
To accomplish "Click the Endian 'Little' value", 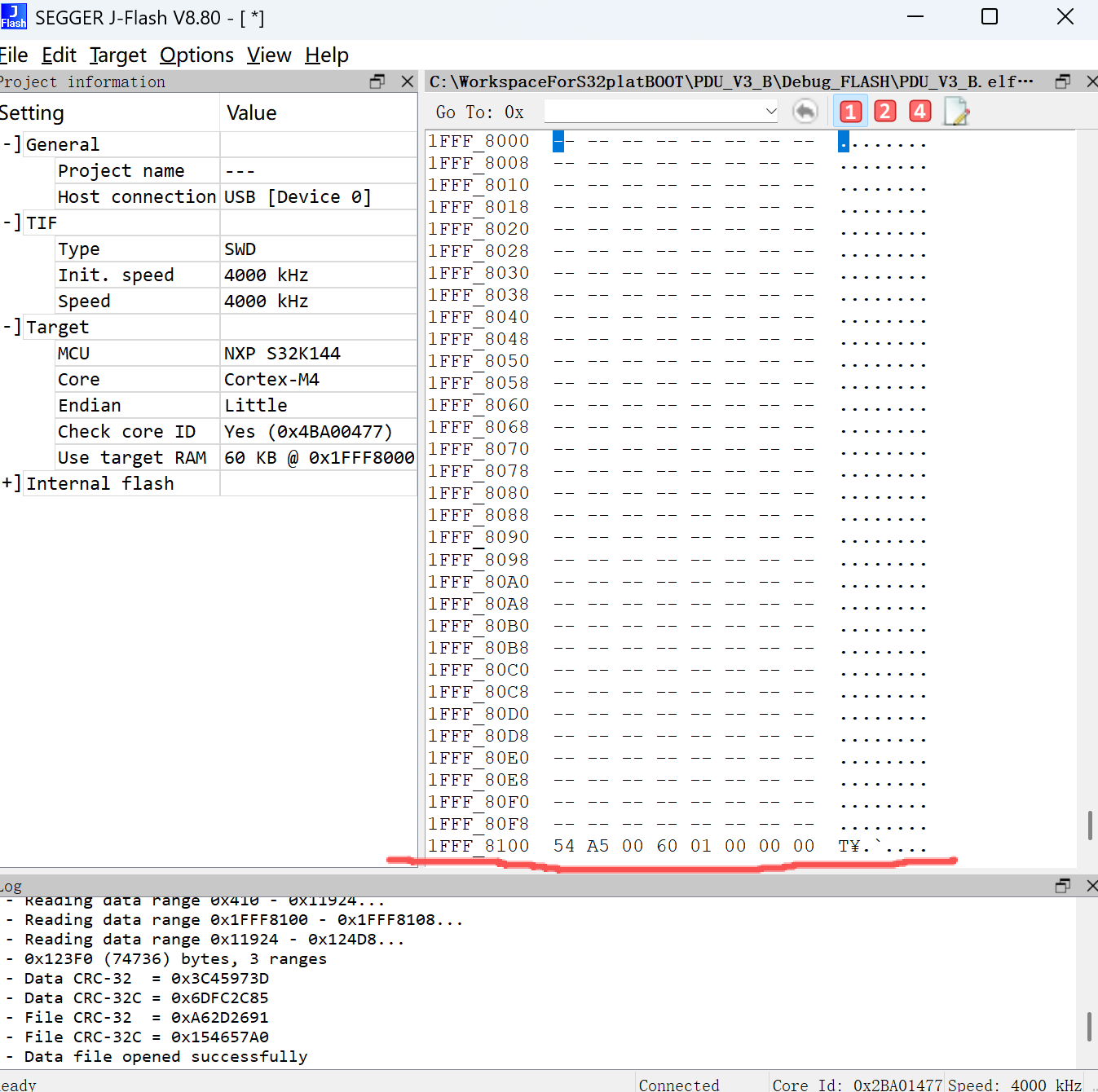I will 255,405.
